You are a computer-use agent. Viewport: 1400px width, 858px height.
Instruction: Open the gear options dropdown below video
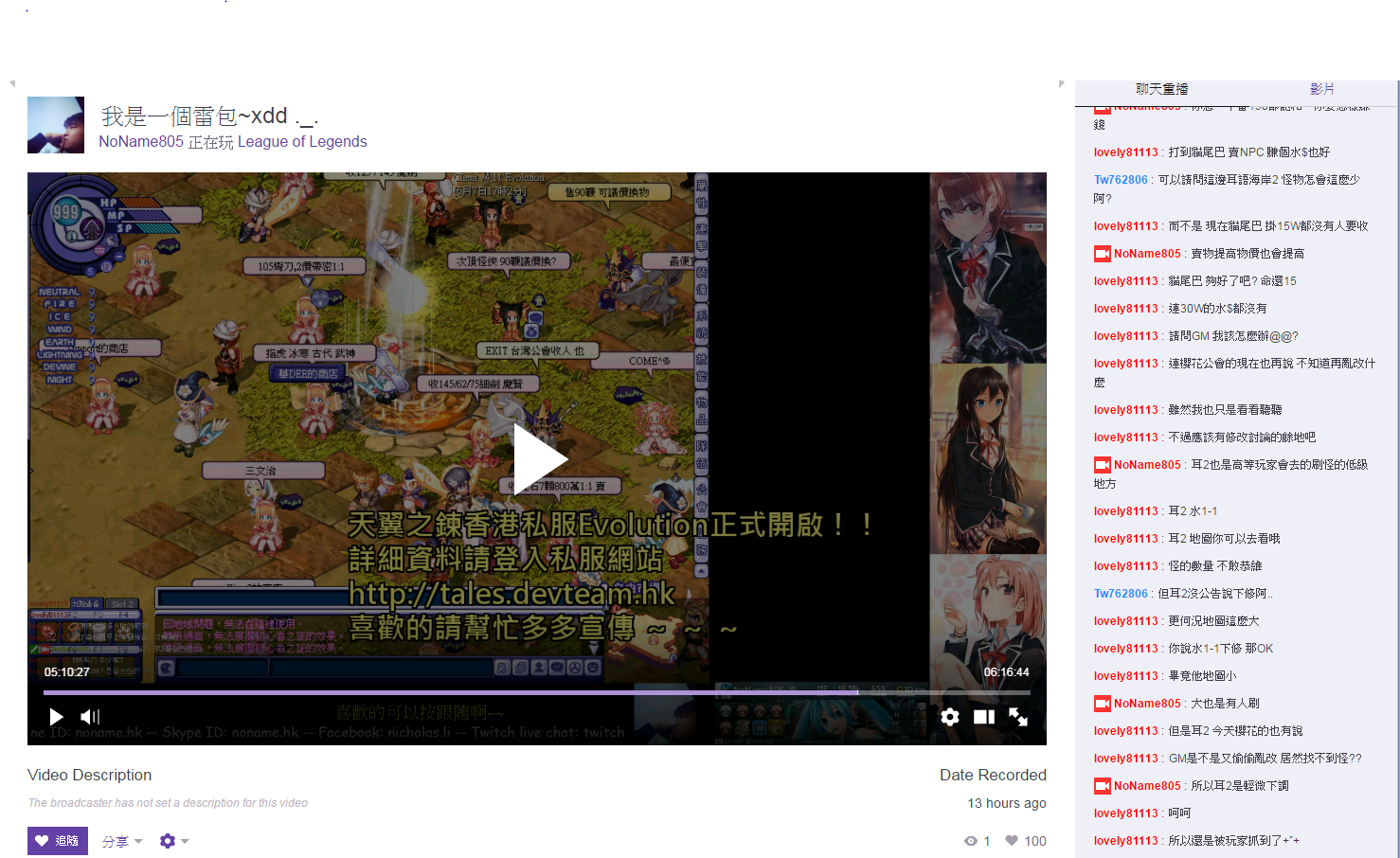pos(174,841)
